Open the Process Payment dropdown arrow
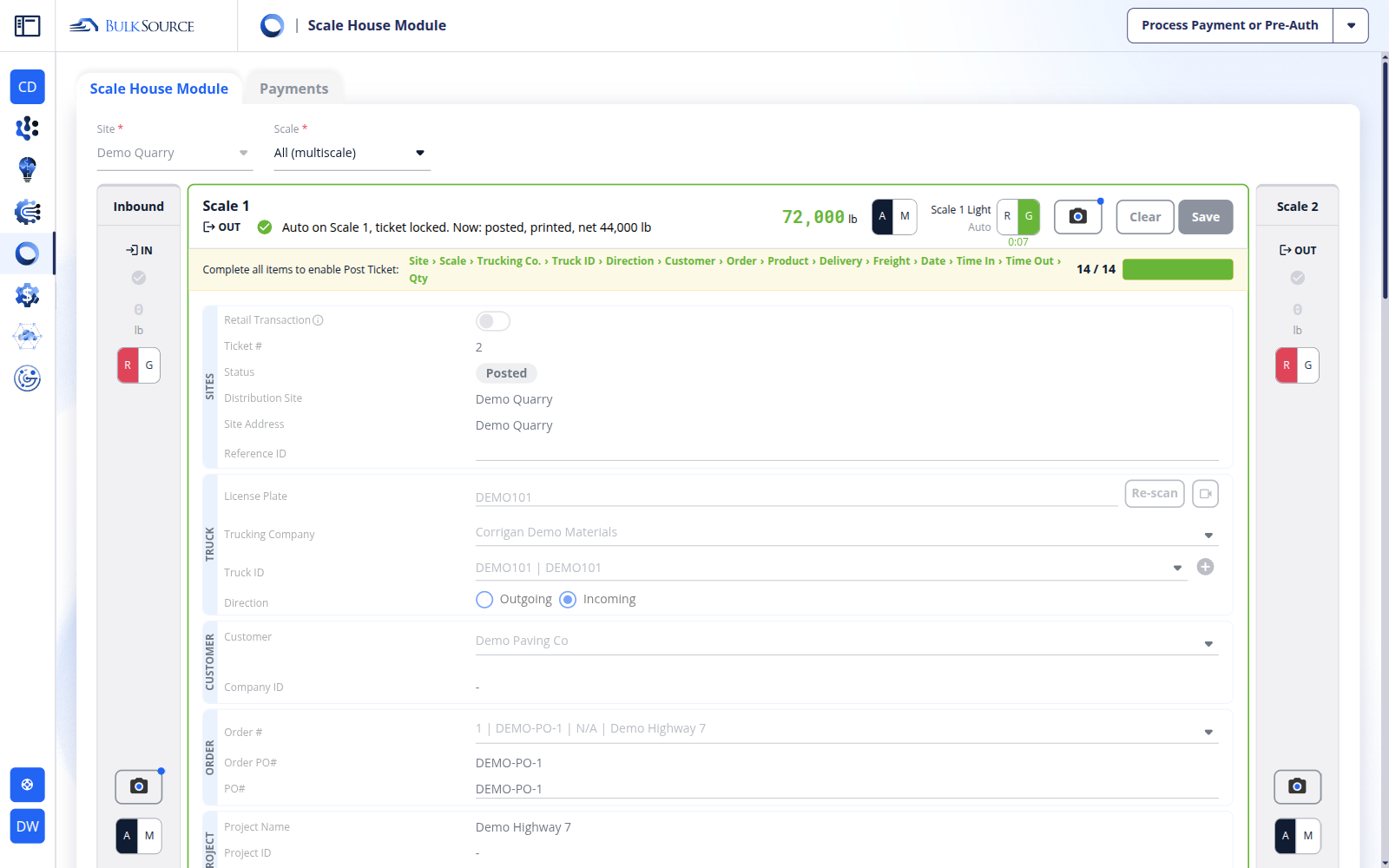This screenshot has width=1389, height=868. (1351, 26)
